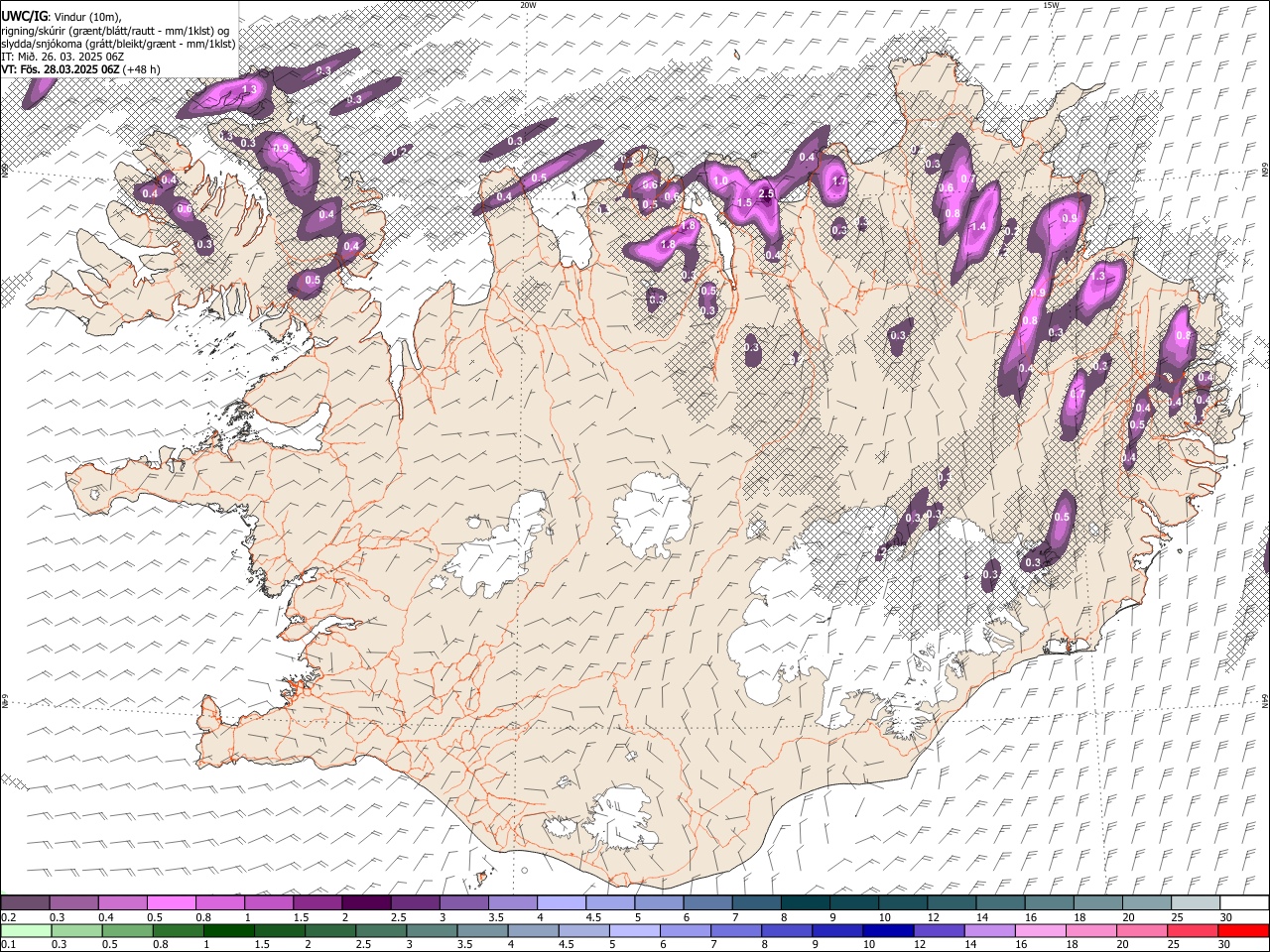1270x952 pixels.
Task: Click the 'UWC/IG' title in the header
Action: coord(23,17)
